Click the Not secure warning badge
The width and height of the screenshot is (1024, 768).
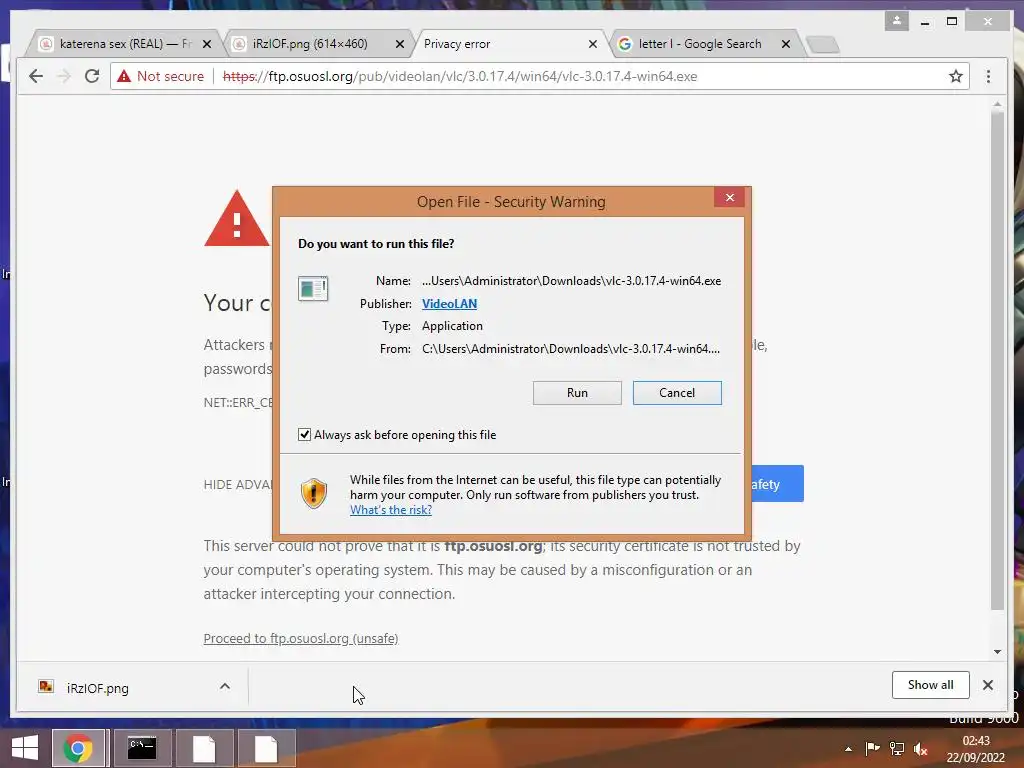click(x=161, y=76)
